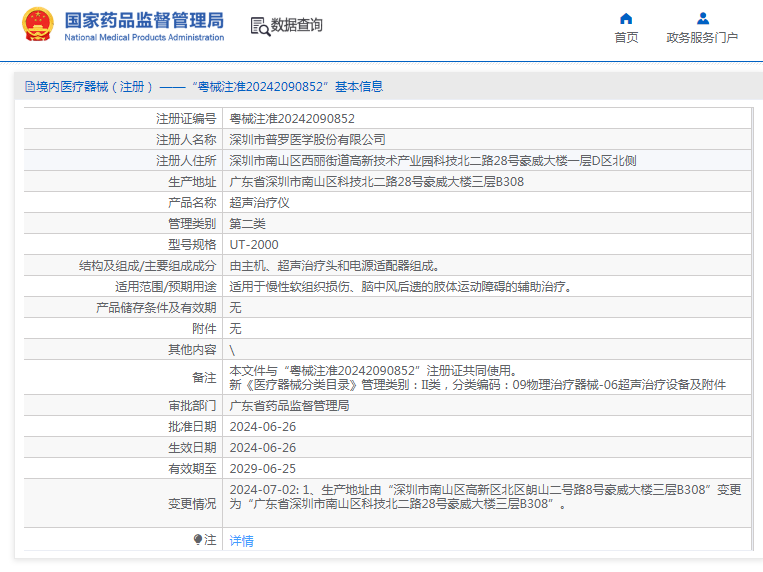Select the 注册人住所 address value

433,161
